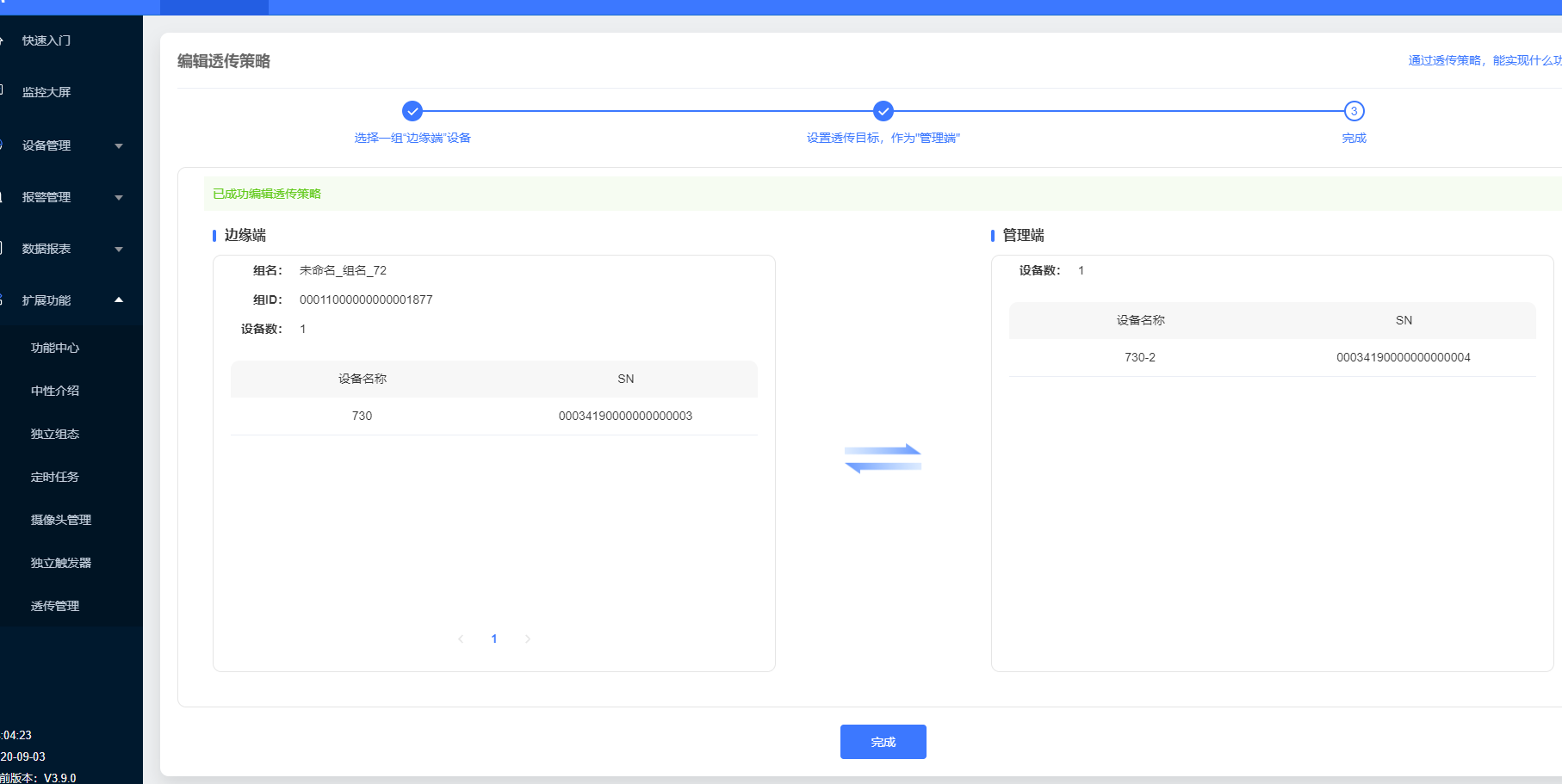Click step three numbered circle icon
Image resolution: width=1562 pixels, height=784 pixels.
pos(1354,111)
